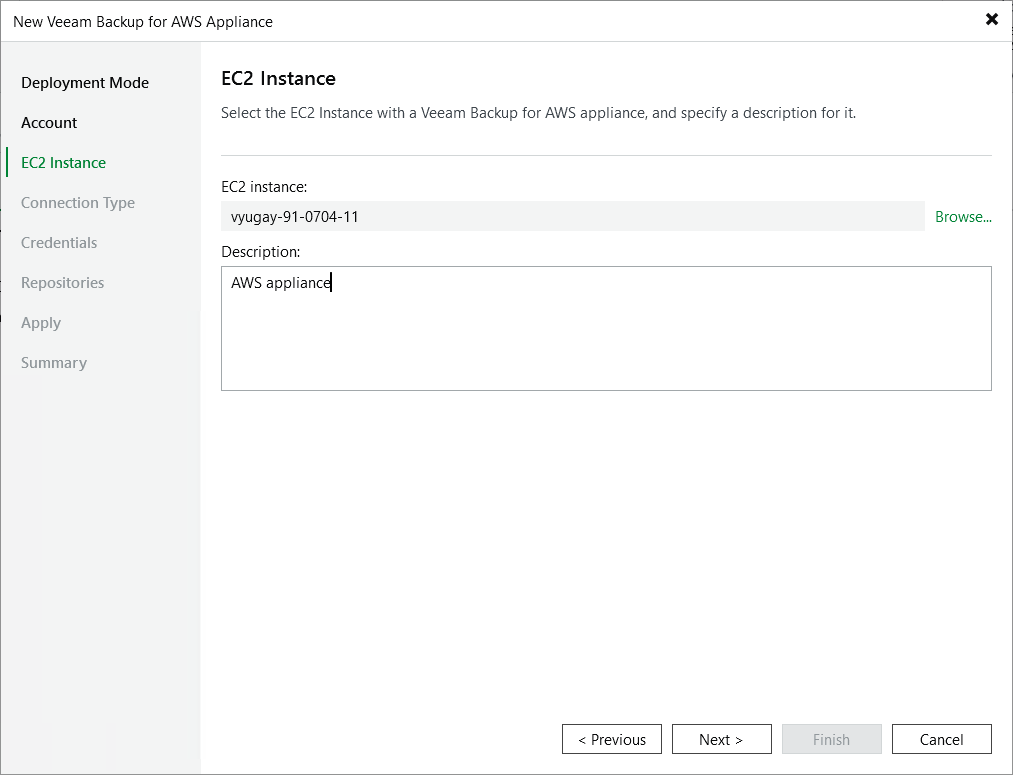Viewport: 1013px width, 775px height.
Task: Select the Apply step in sidebar
Action: 41,323
